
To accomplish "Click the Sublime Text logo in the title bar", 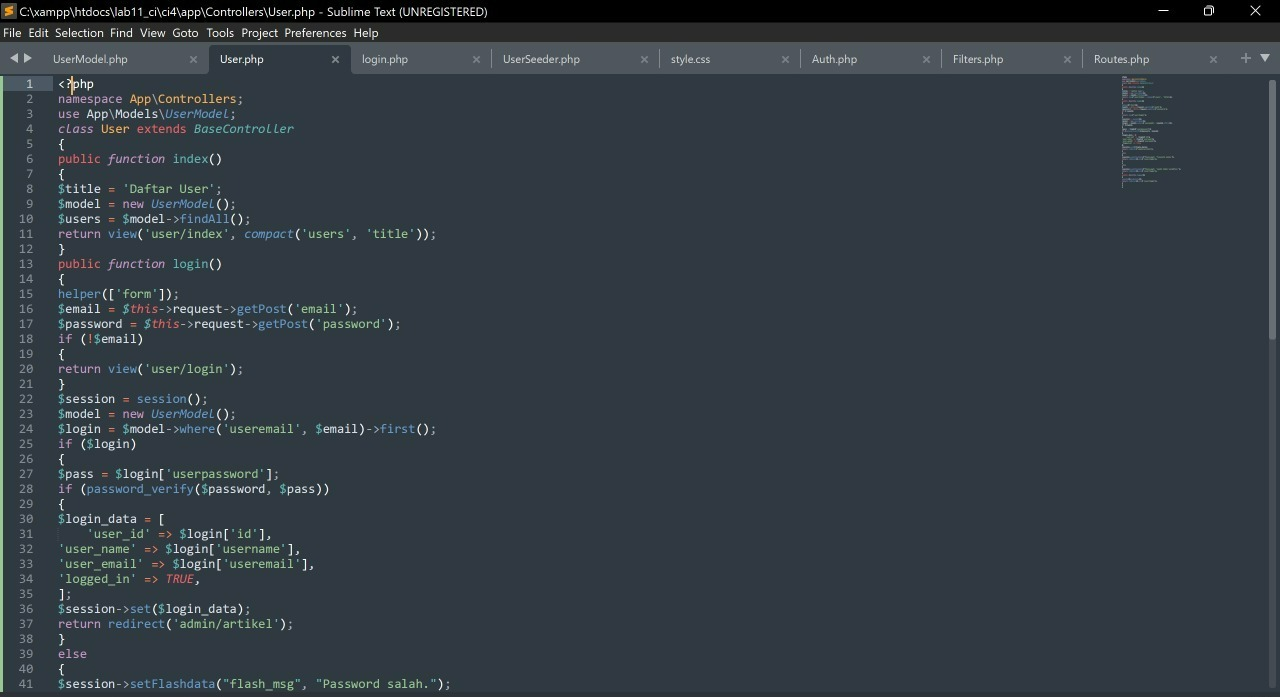I will pos(10,11).
